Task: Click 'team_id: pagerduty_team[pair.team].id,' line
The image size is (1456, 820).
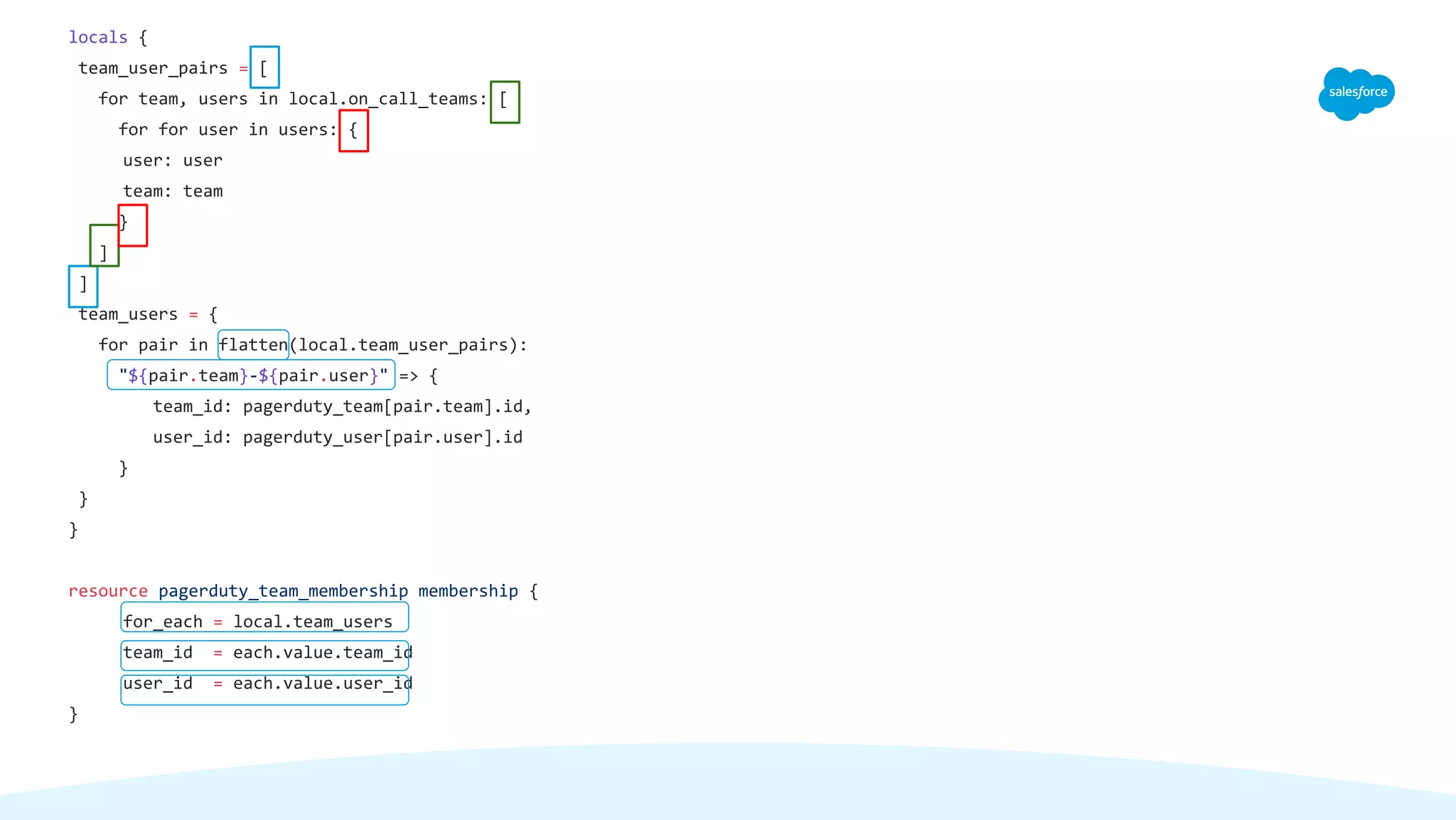Action: pos(342,407)
